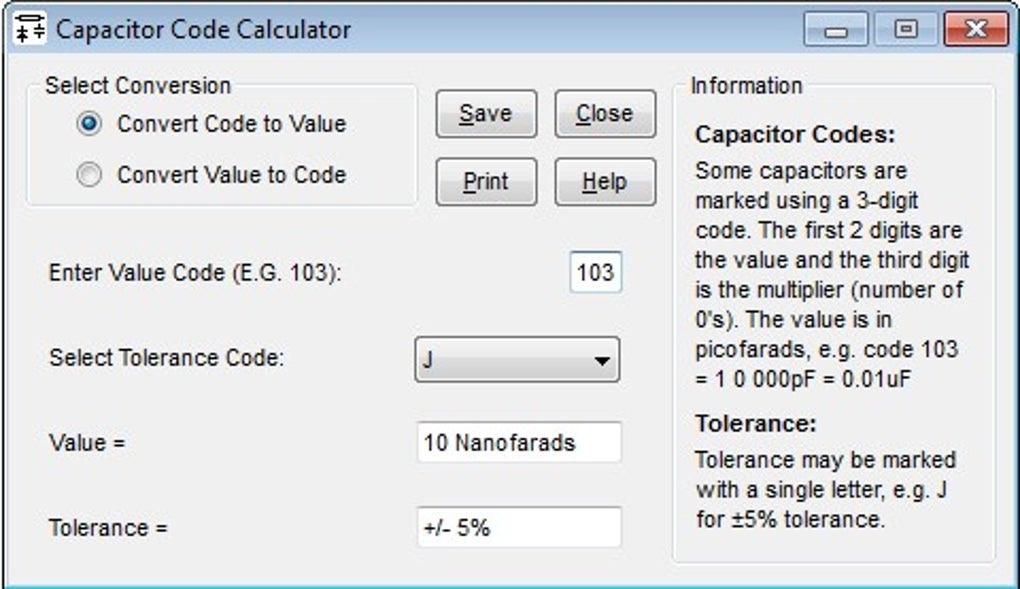Click the Close button next to Save
Image resolution: width=1020 pixels, height=589 pixels.
click(x=605, y=114)
